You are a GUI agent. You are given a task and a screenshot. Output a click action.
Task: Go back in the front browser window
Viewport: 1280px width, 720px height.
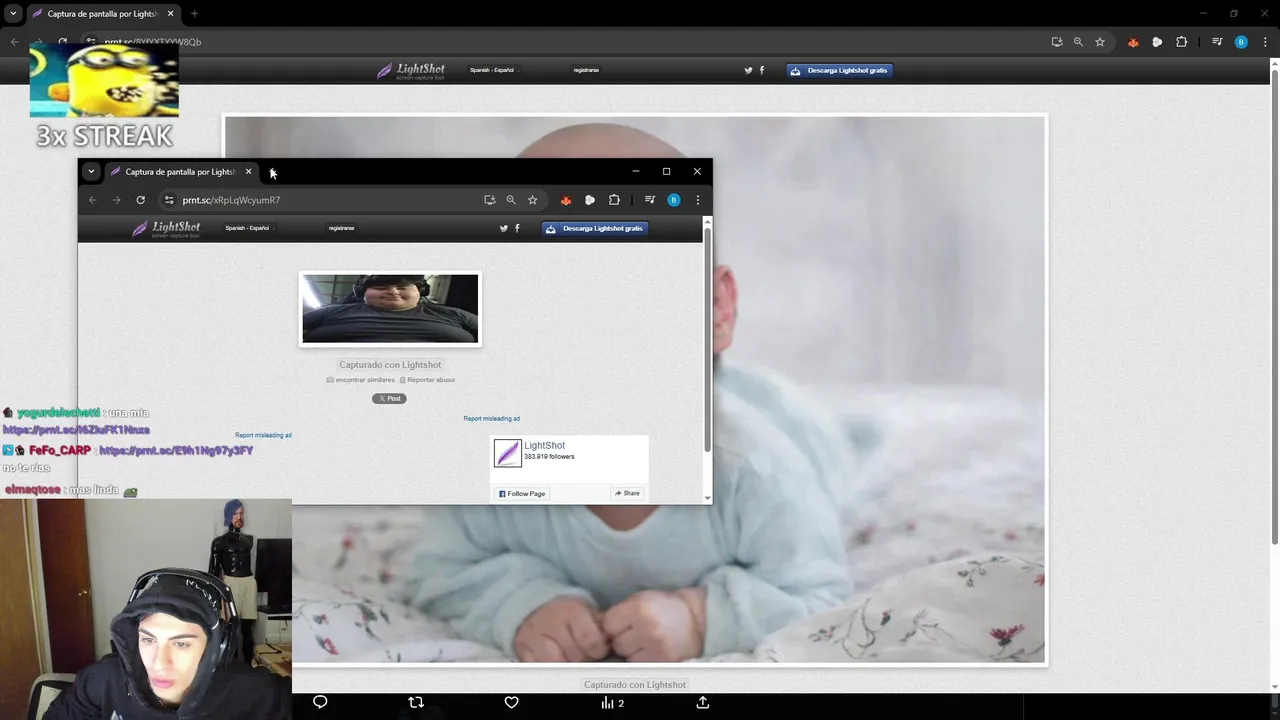93,200
